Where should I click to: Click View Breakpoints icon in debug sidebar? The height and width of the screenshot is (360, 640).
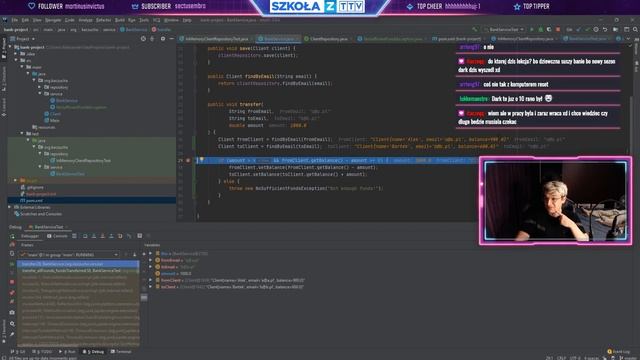tap(12, 293)
